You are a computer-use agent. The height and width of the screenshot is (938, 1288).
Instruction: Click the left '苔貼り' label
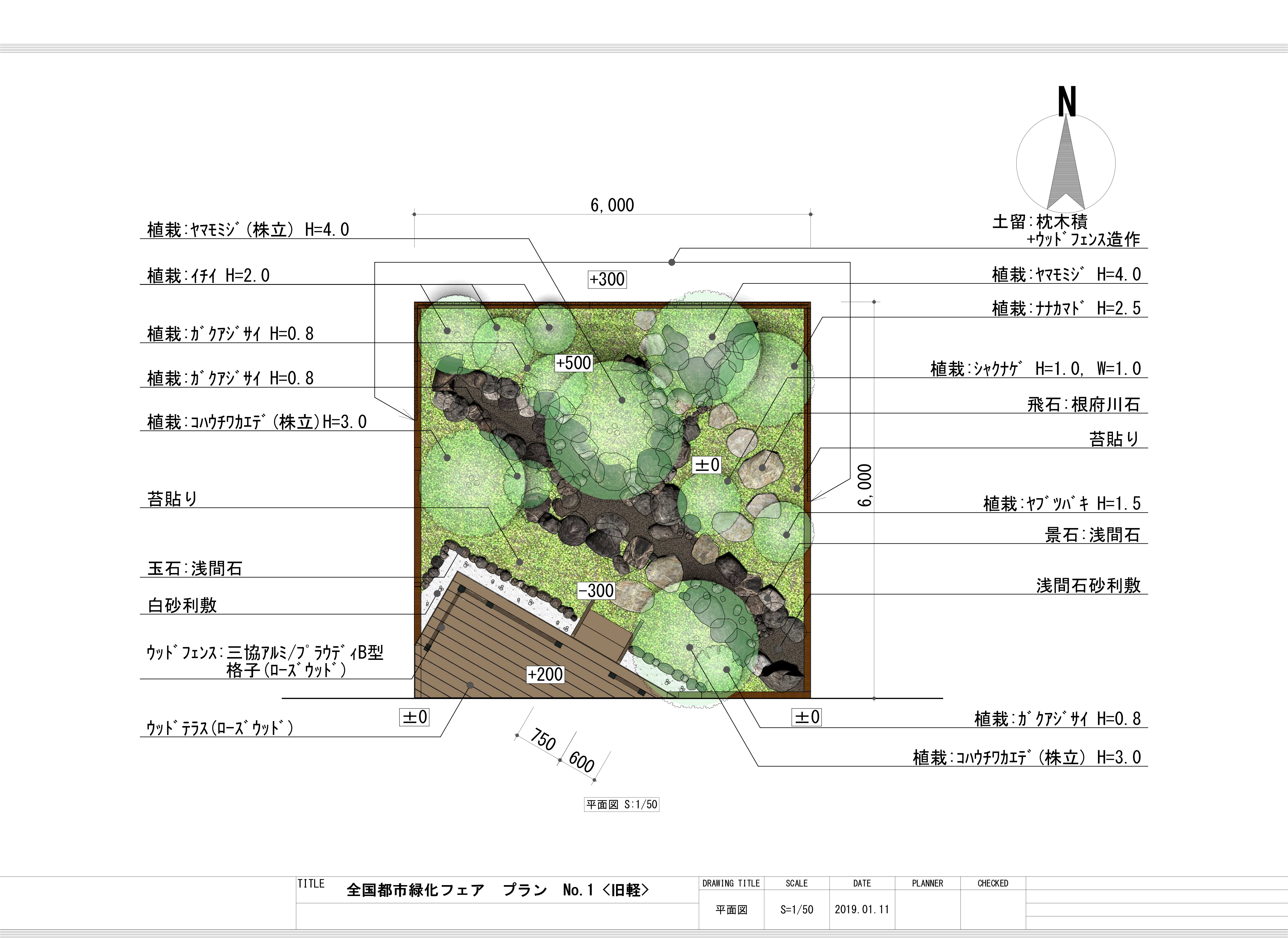[172, 499]
